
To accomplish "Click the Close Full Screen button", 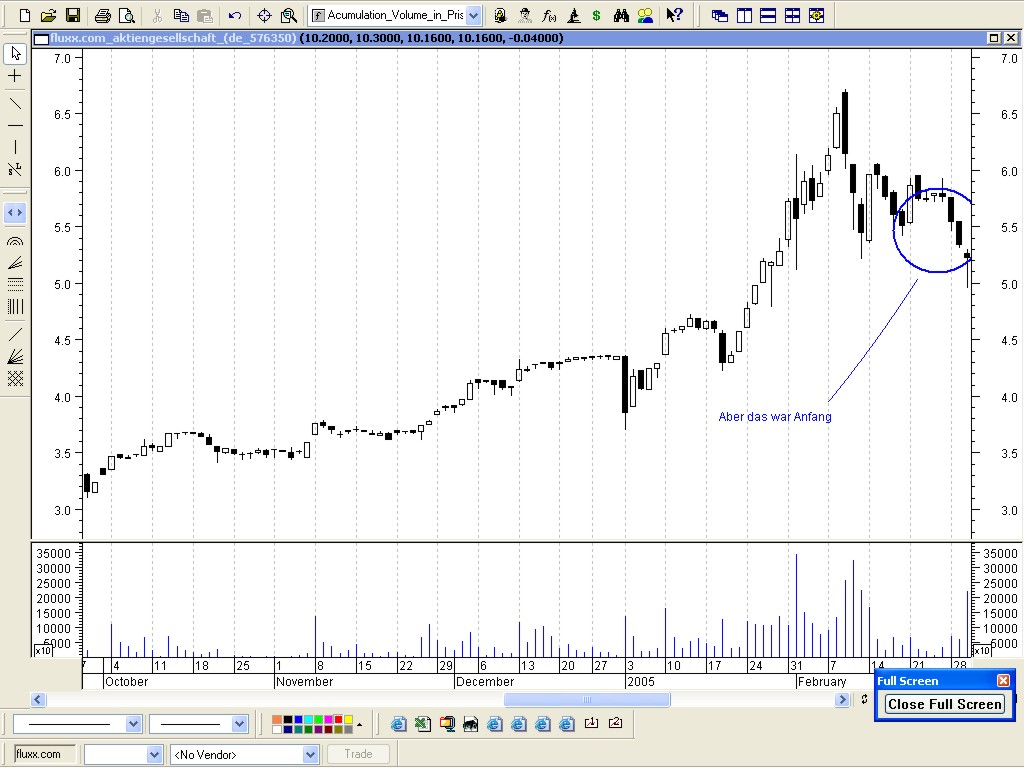I will click(943, 704).
